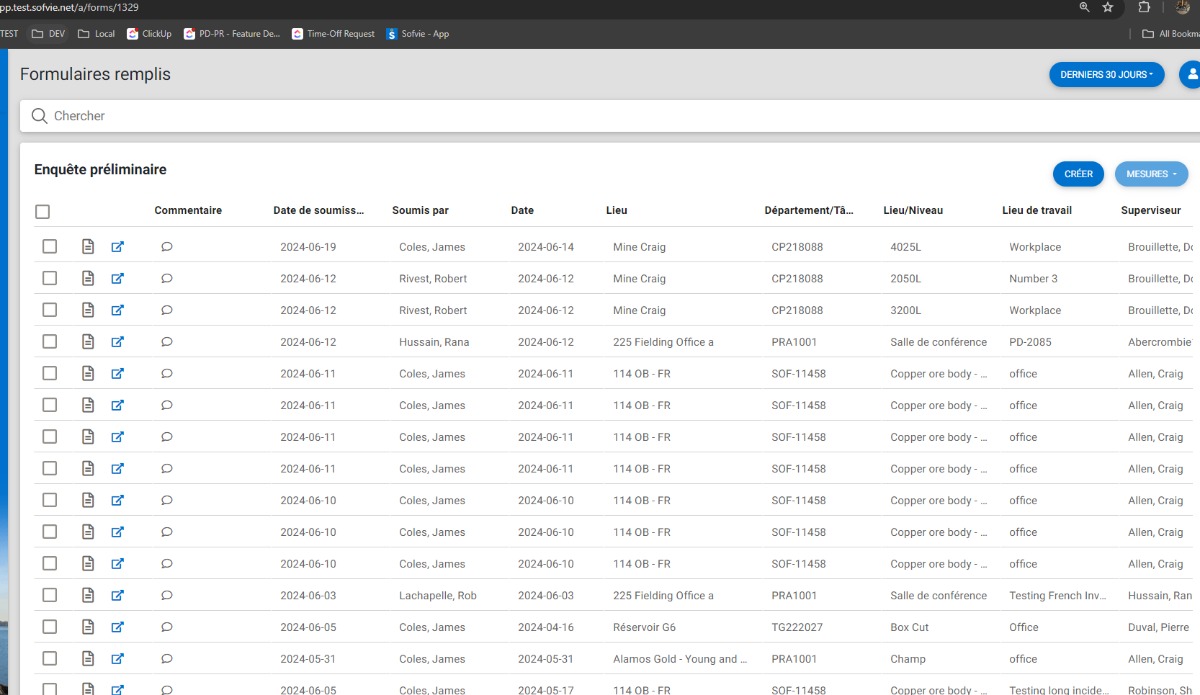
Task: Open the All Bookmarks folder
Action: click(1171, 34)
